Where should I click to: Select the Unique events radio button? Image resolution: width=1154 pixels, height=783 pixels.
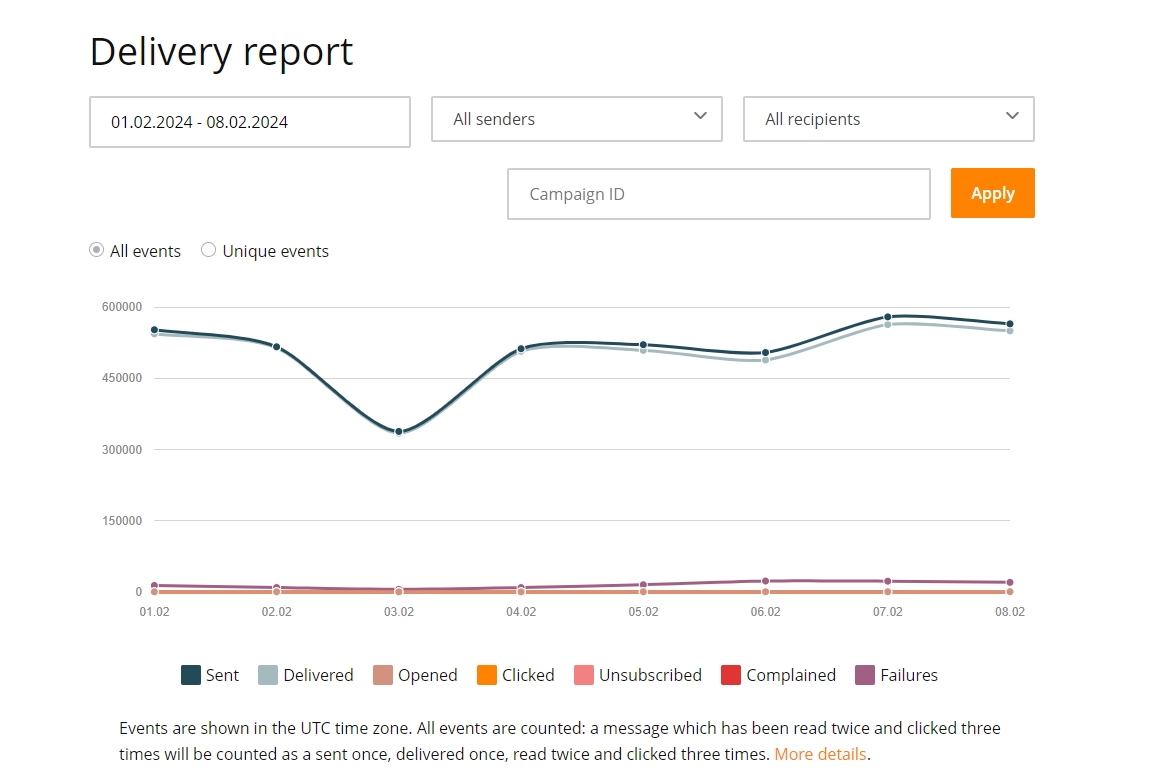[x=208, y=250]
